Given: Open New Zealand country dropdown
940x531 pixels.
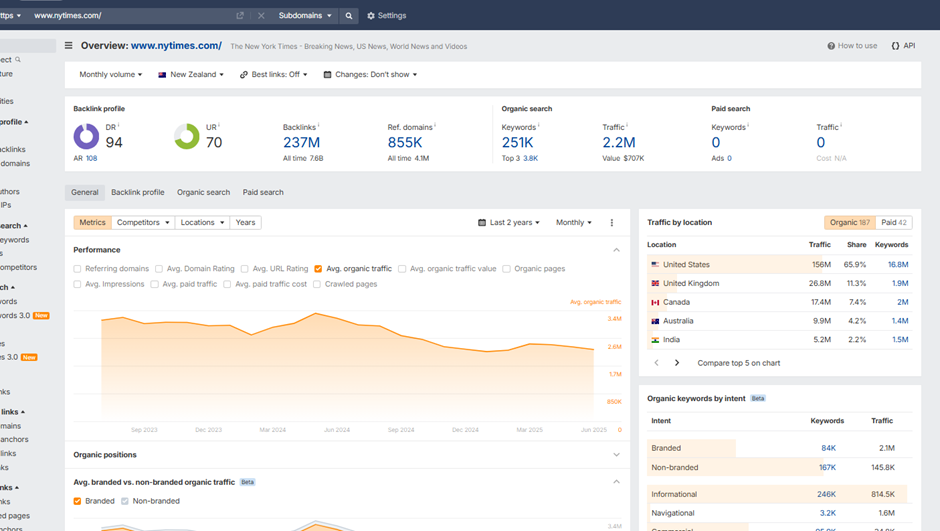Looking at the screenshot, I should click(191, 74).
